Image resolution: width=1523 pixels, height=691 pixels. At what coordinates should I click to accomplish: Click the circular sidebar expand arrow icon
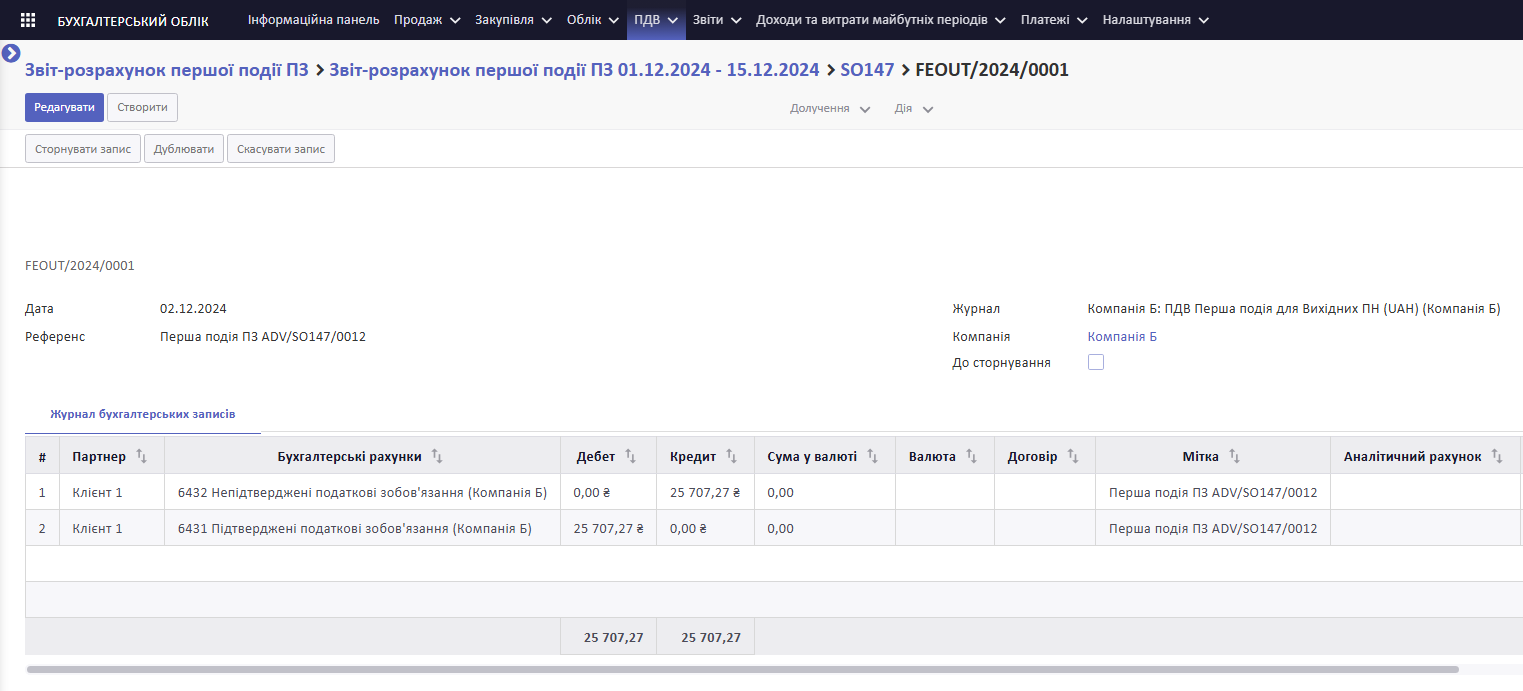point(11,53)
